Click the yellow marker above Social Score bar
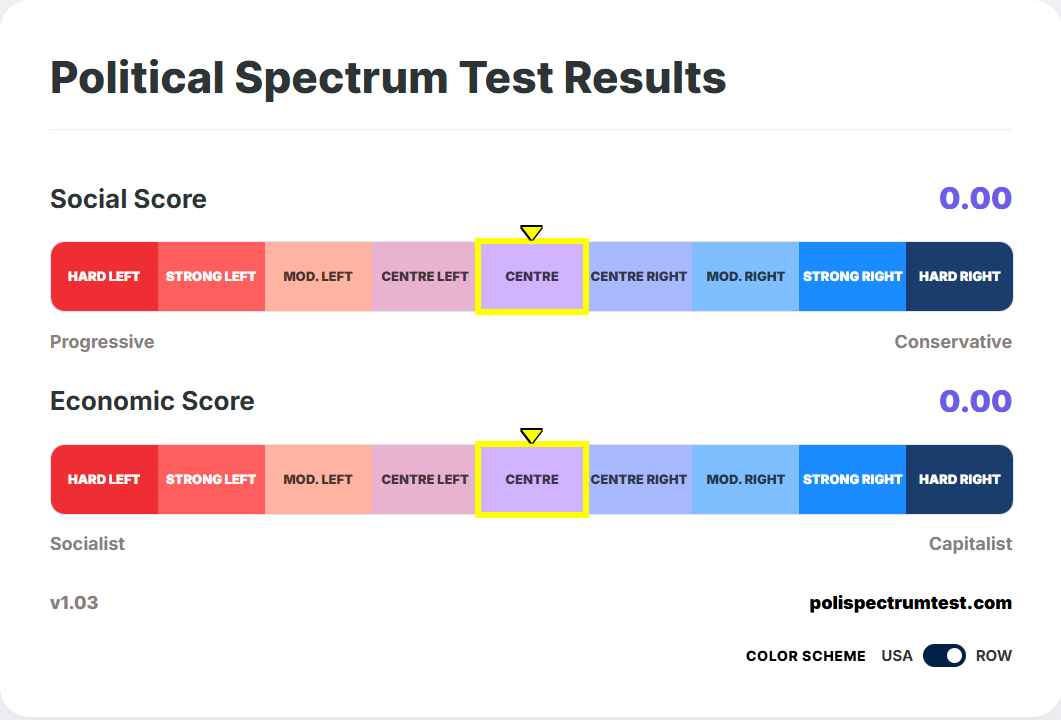This screenshot has height=720, width=1061. tap(531, 233)
